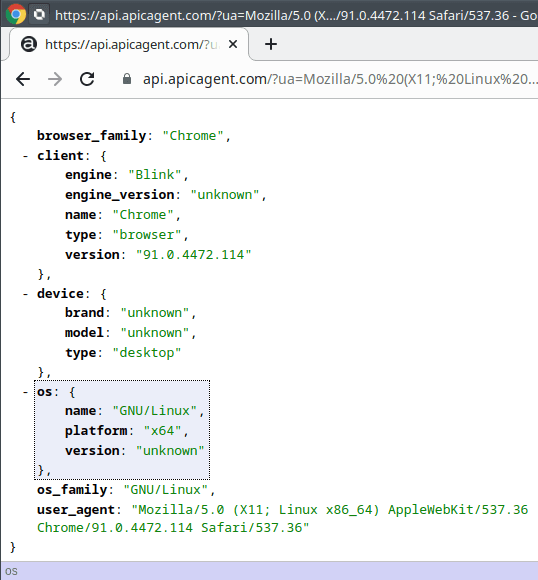Click the "Chrome" browser_family value
The height and width of the screenshot is (580, 538).
pos(192,136)
